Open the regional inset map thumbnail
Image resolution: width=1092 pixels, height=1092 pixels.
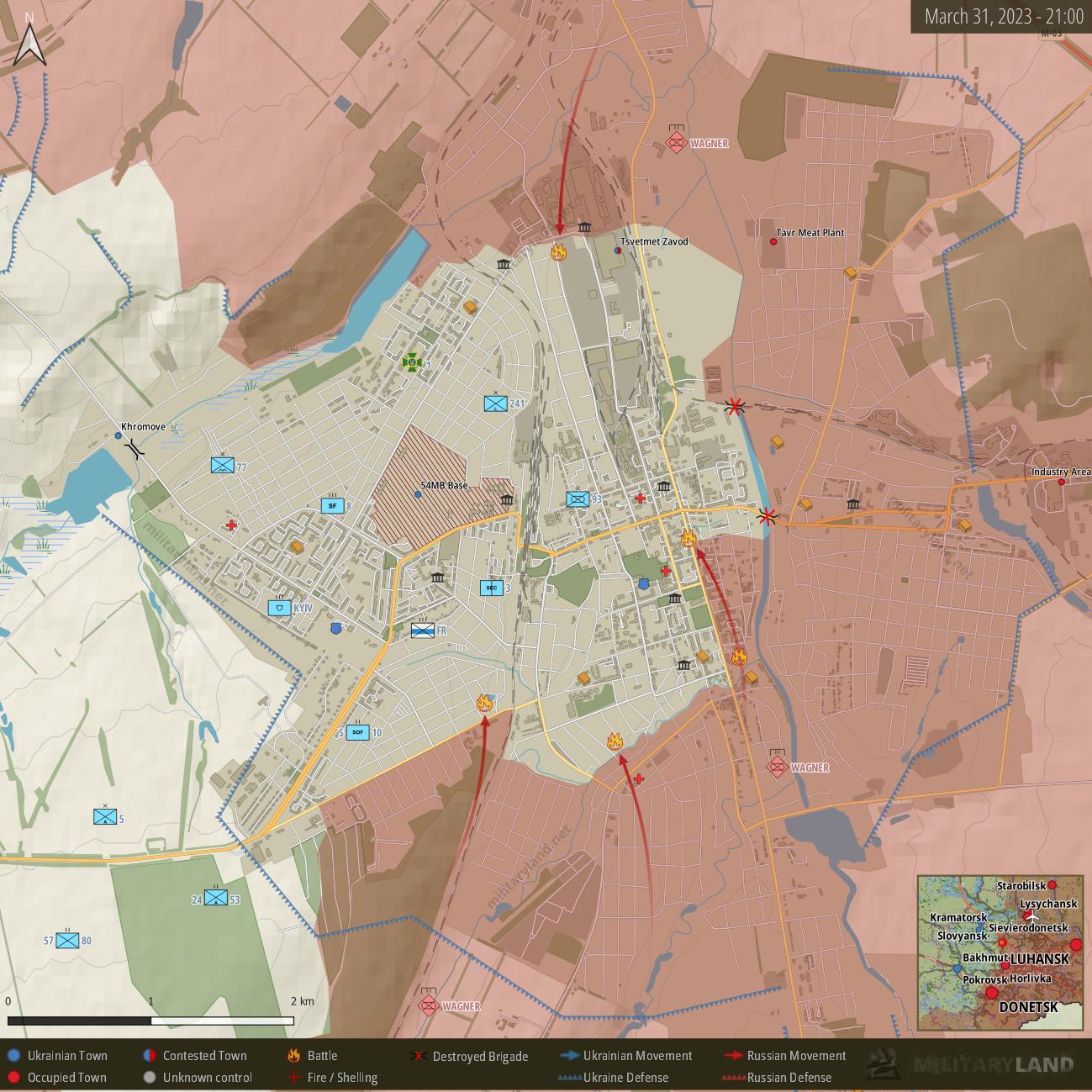pos(1000,952)
